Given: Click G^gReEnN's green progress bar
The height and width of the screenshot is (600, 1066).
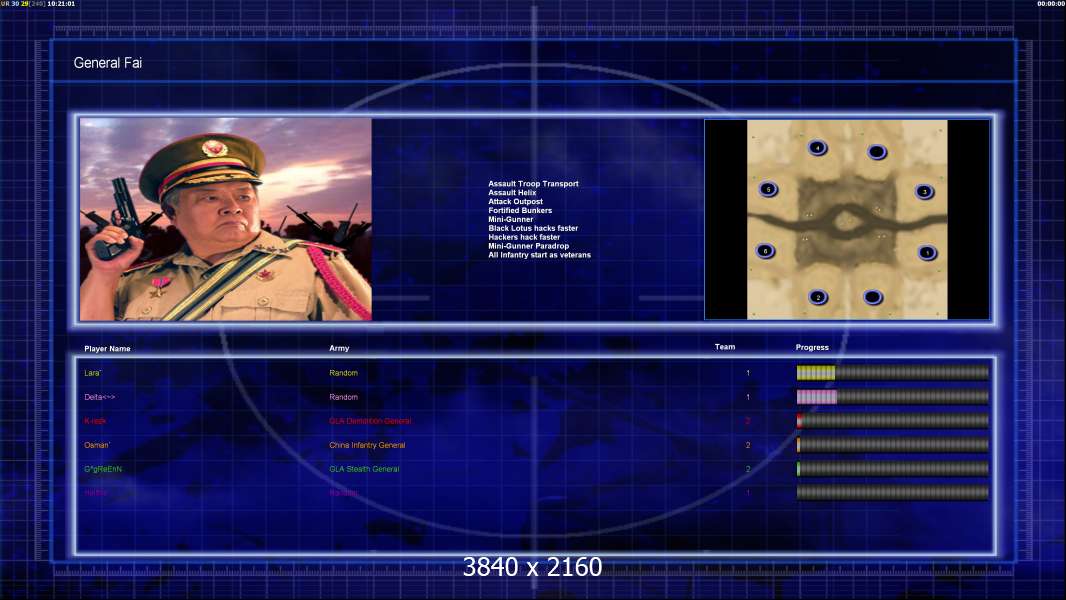Looking at the screenshot, I should [x=892, y=469].
